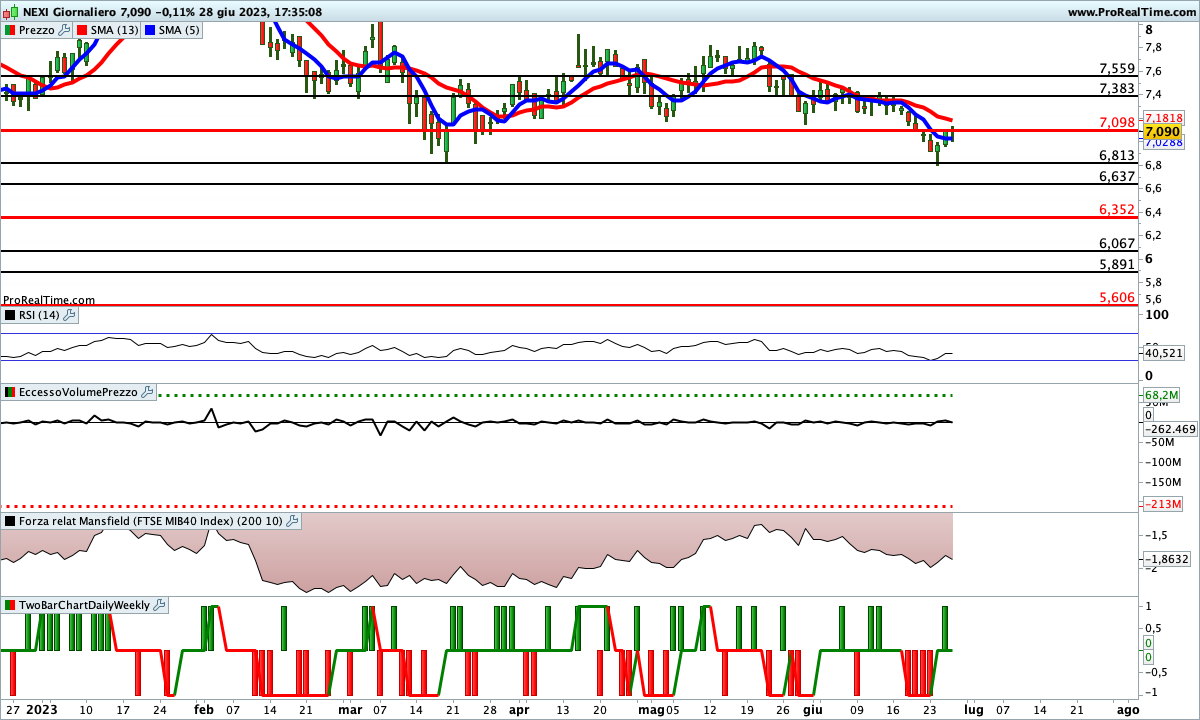
Task: Click the 6,637 price level label
Action: coord(1117,177)
